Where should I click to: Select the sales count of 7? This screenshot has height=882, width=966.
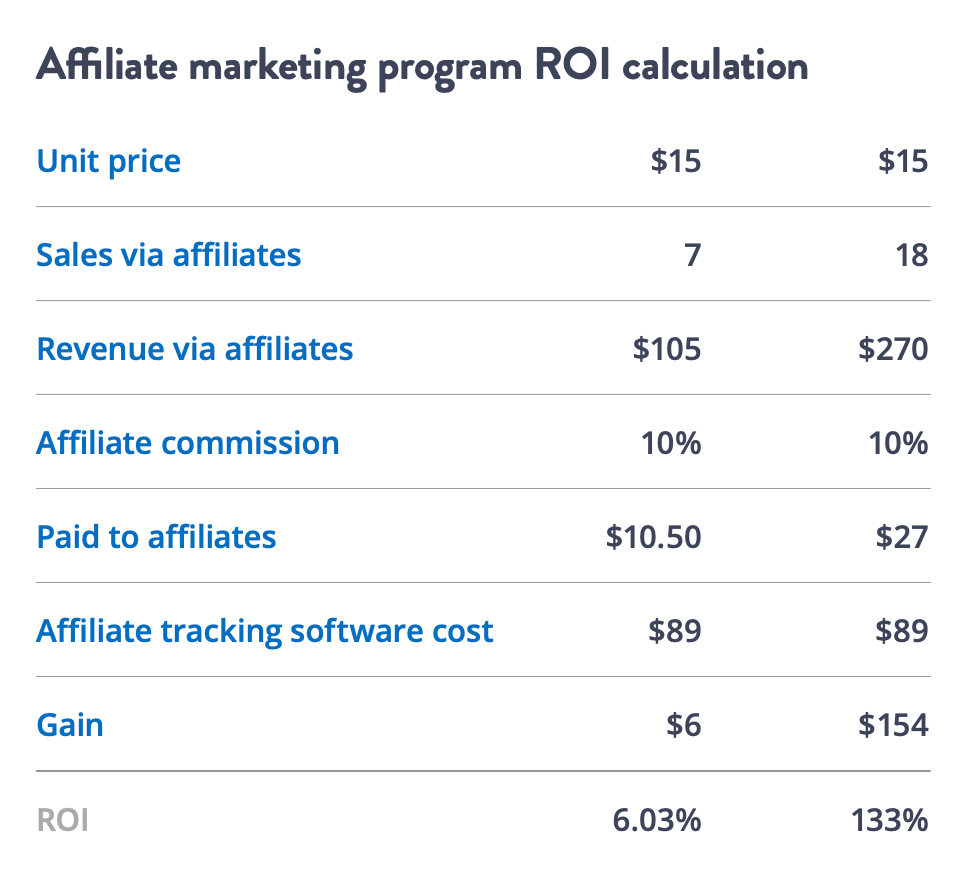692,255
